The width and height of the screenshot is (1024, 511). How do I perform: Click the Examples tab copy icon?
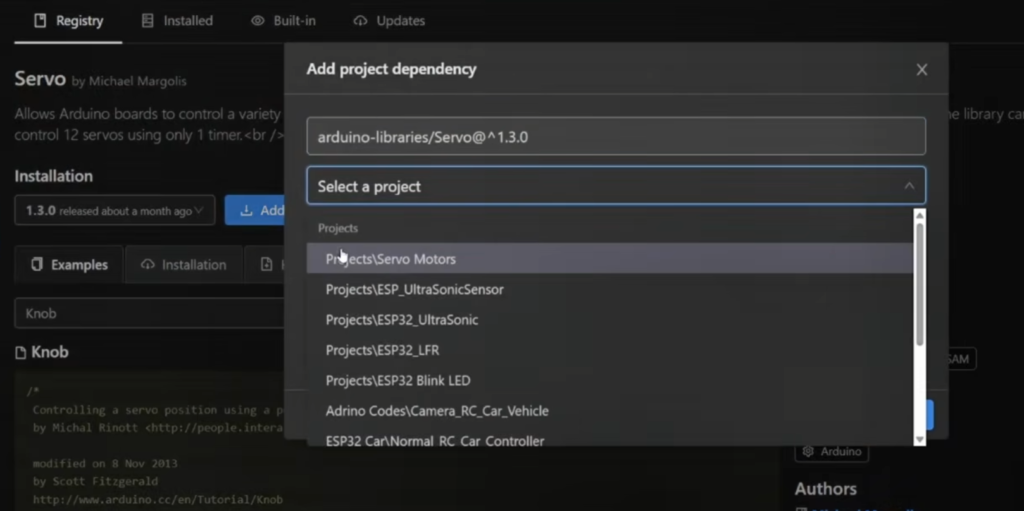click(37, 264)
